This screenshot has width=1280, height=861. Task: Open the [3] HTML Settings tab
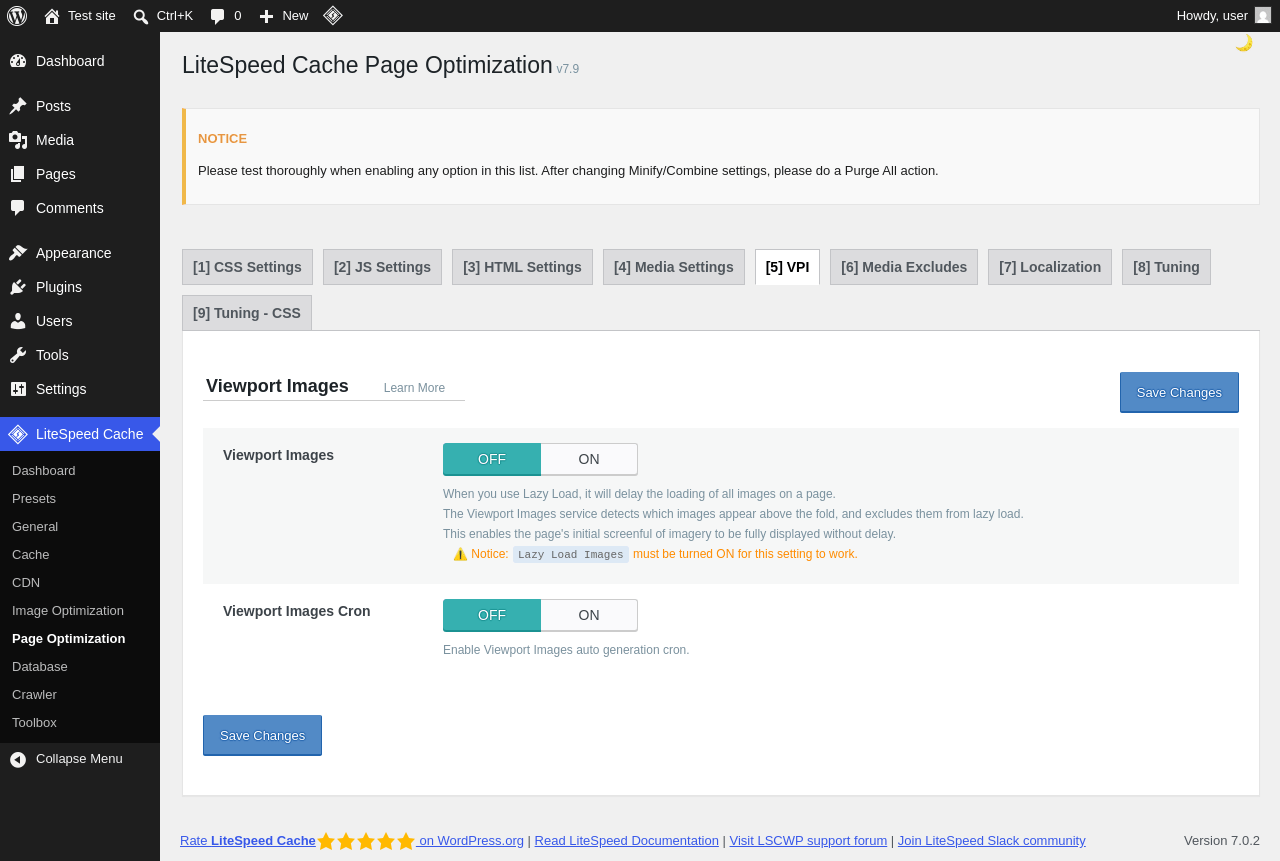522,267
